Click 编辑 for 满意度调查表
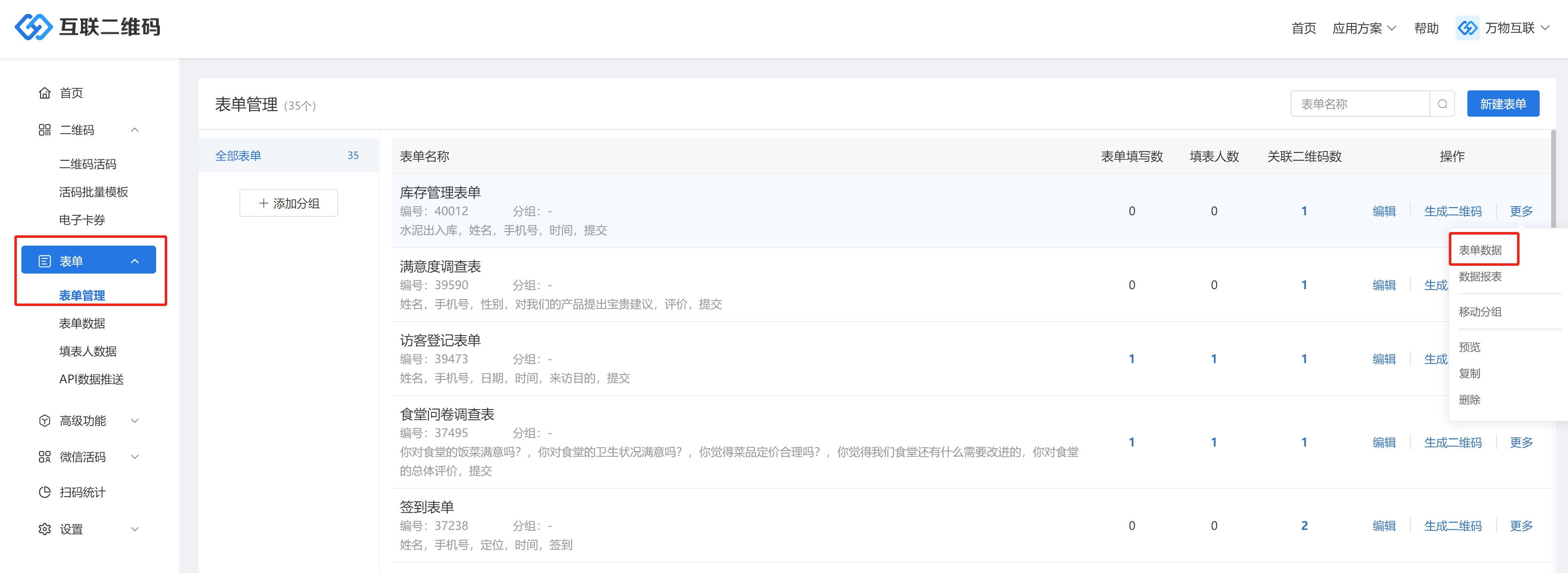This screenshot has width=1568, height=573. [1384, 285]
